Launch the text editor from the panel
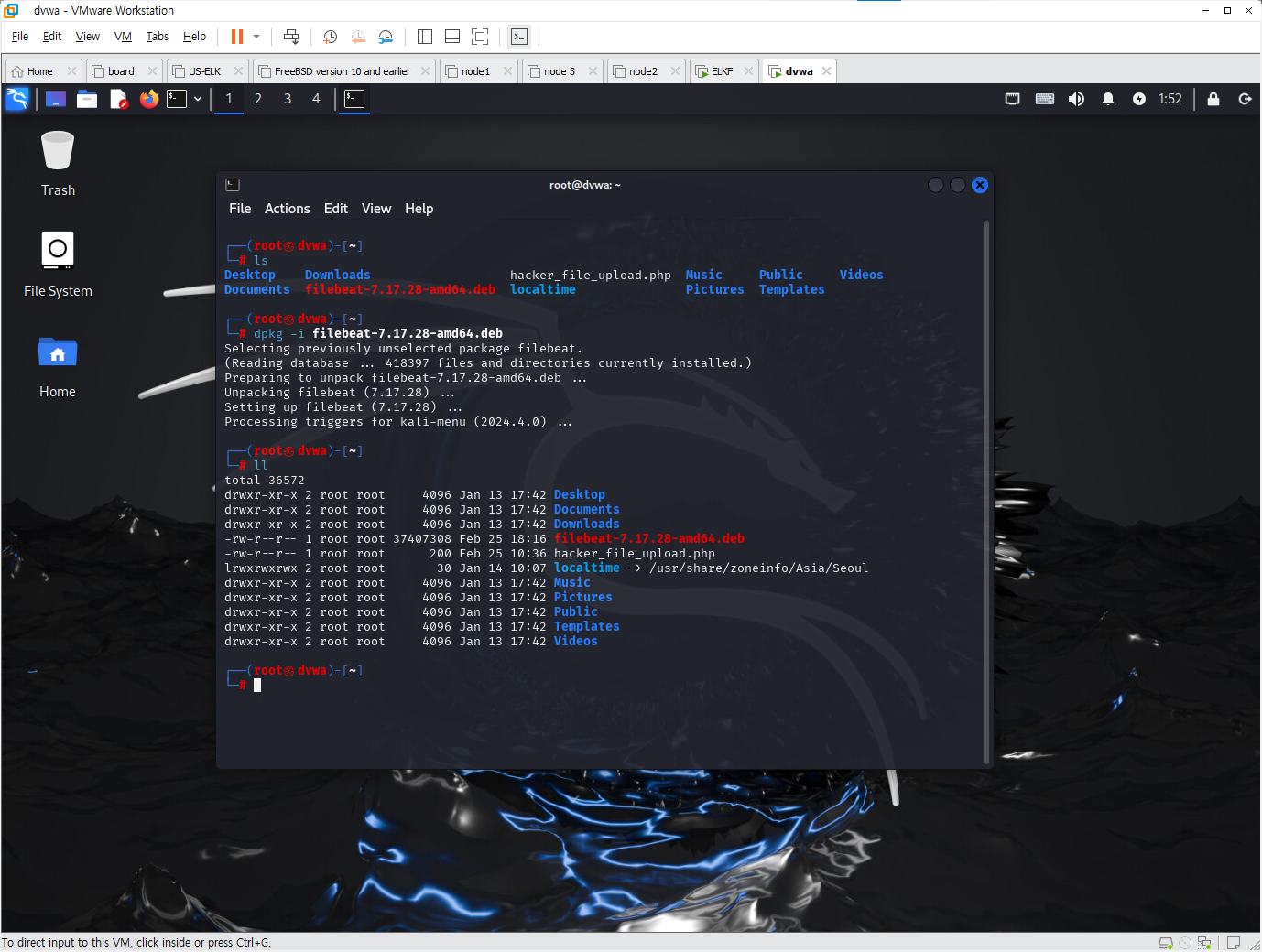1262x952 pixels. (x=118, y=99)
